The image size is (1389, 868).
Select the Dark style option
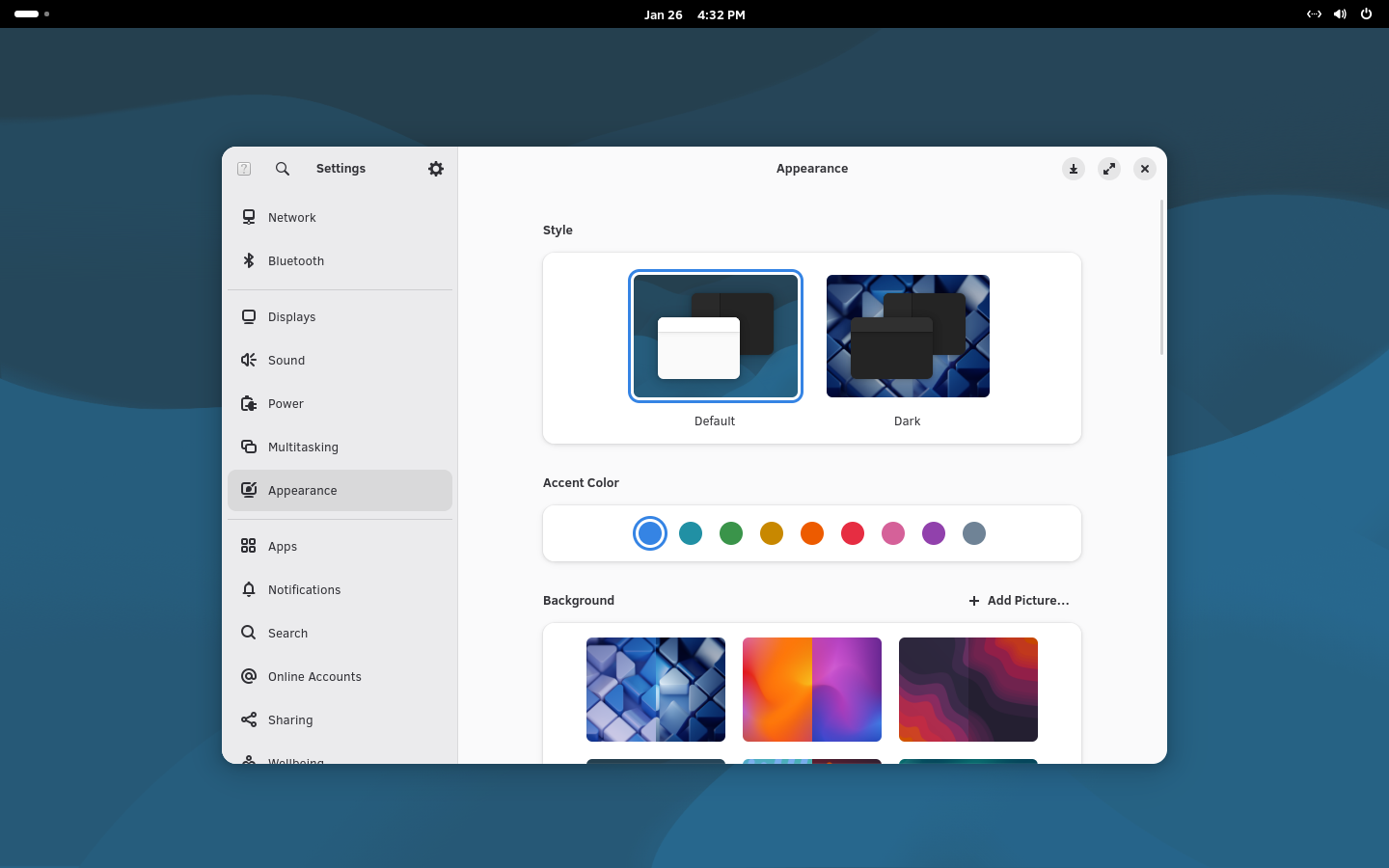point(908,337)
